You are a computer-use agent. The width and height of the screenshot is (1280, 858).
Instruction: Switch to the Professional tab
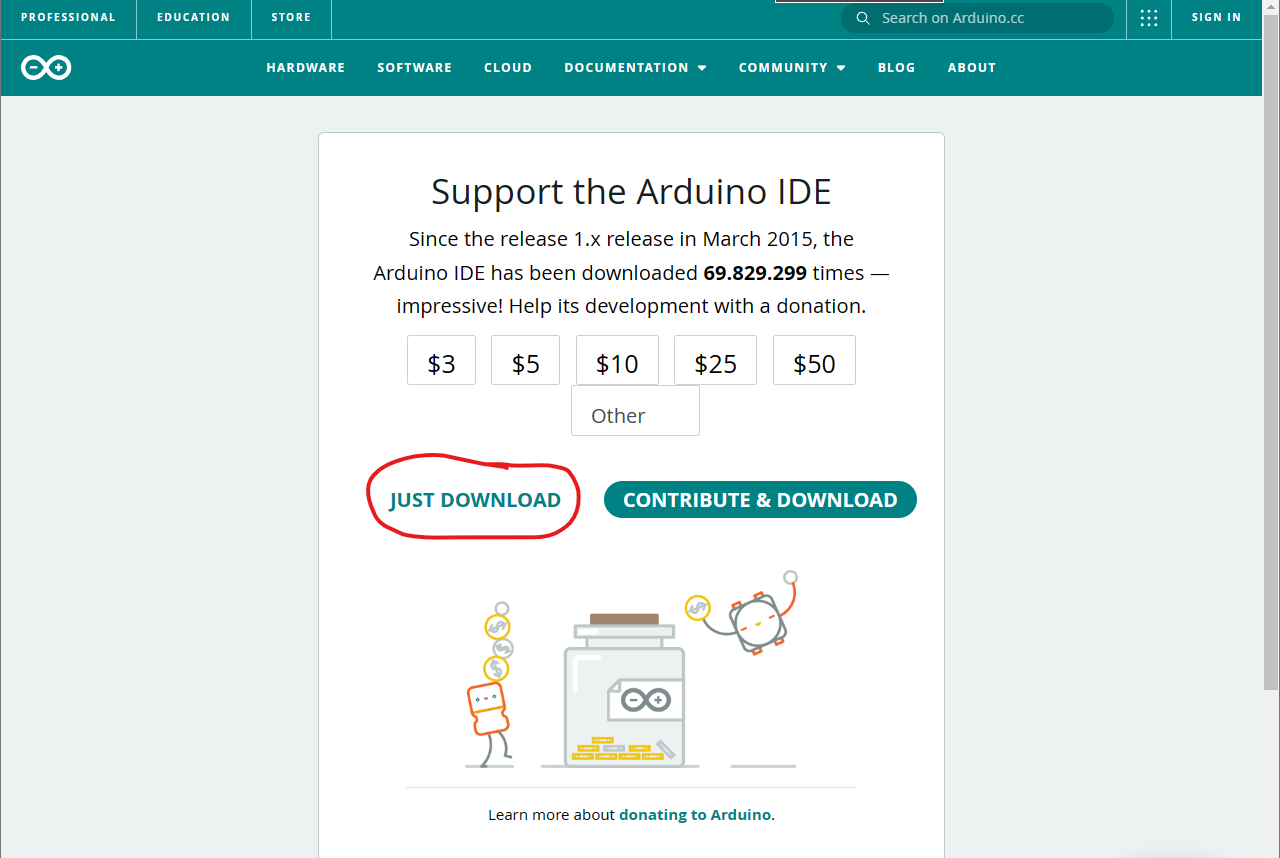(68, 18)
